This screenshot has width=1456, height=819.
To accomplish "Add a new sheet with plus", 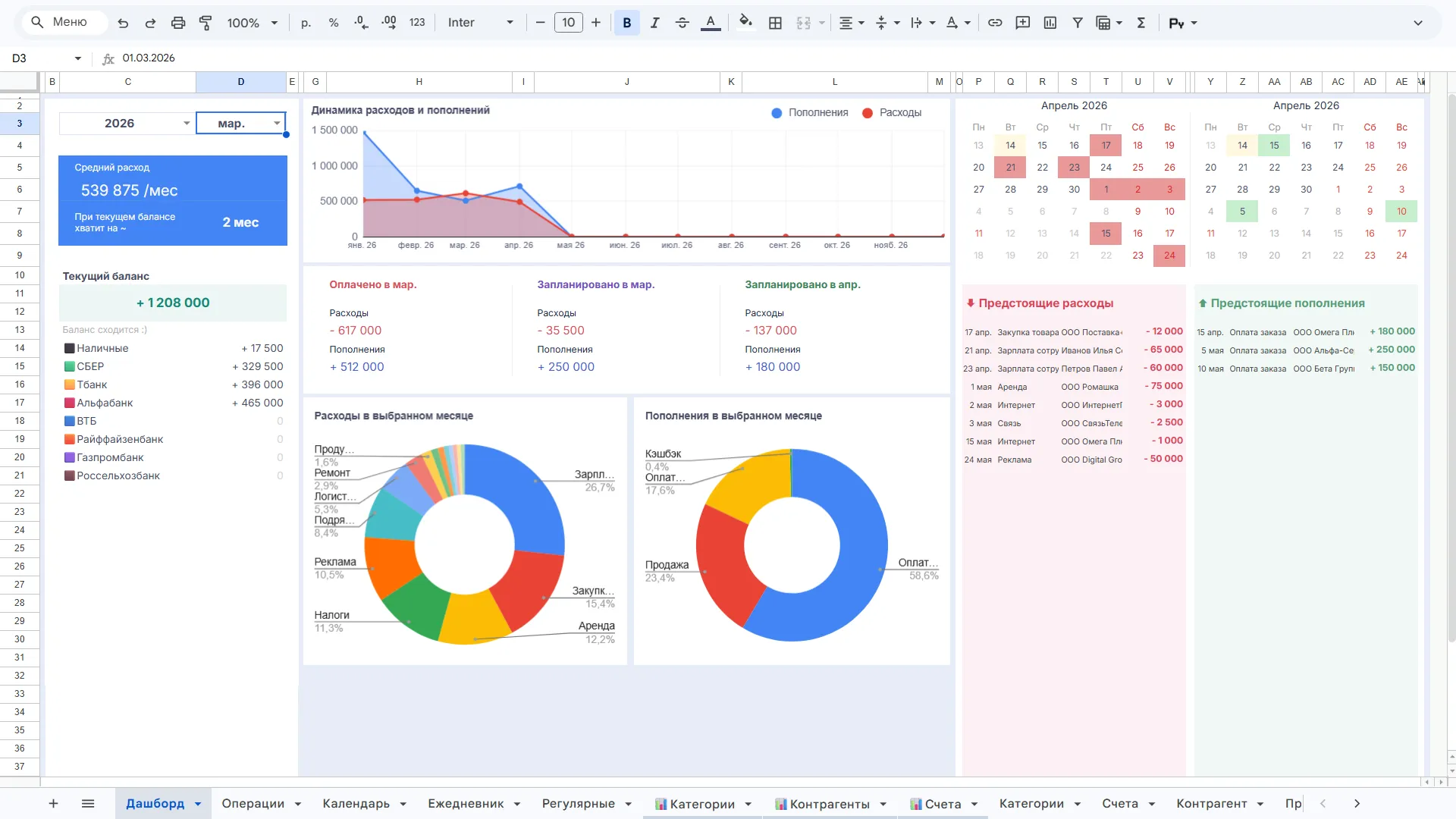I will [53, 803].
